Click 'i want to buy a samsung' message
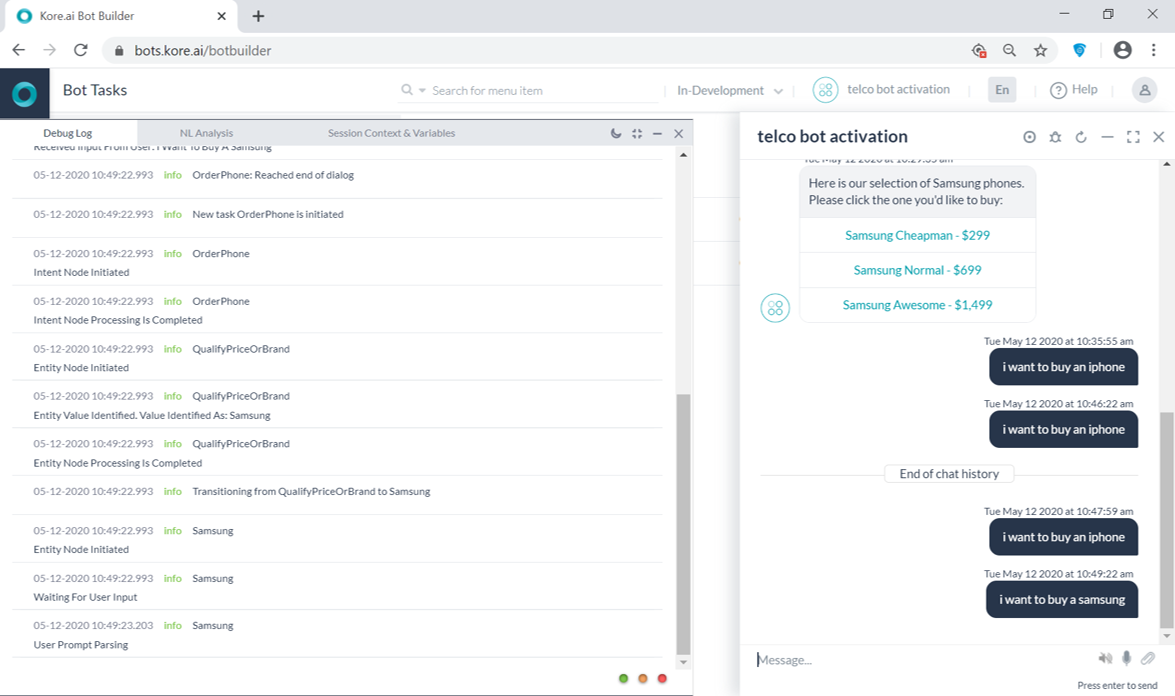Viewport: 1175px width, 696px height. [x=1062, y=599]
